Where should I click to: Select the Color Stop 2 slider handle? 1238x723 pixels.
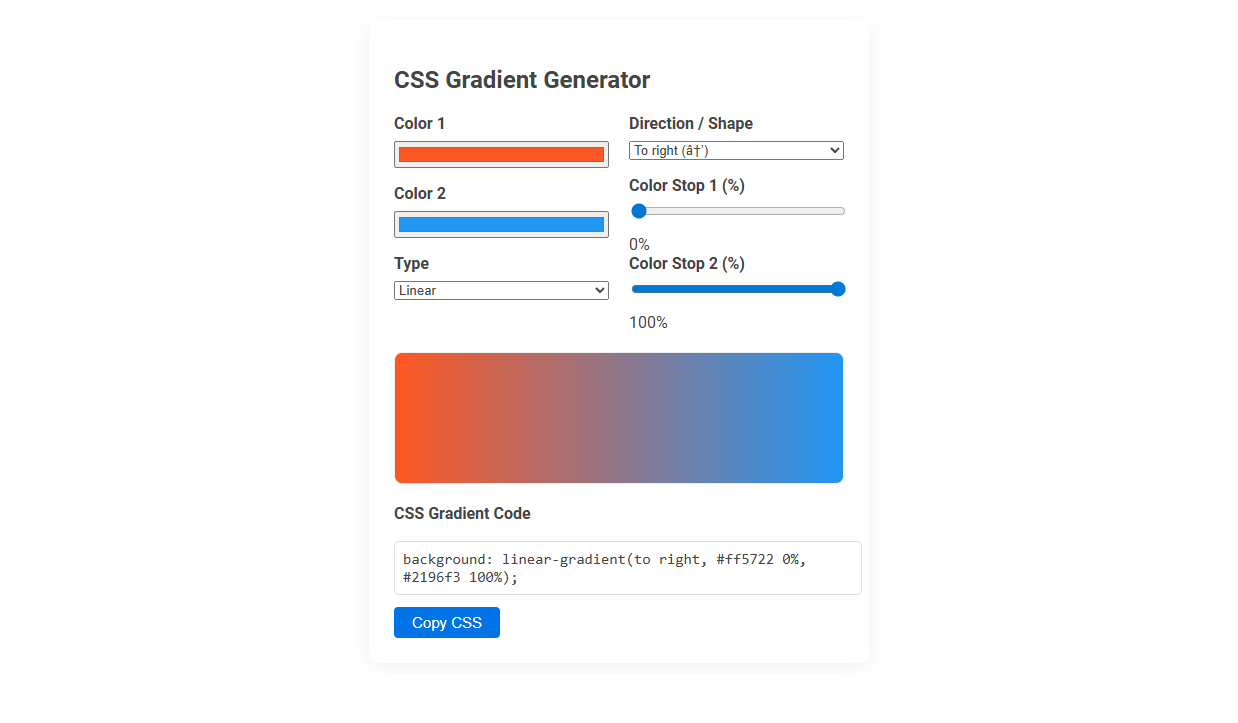click(836, 288)
